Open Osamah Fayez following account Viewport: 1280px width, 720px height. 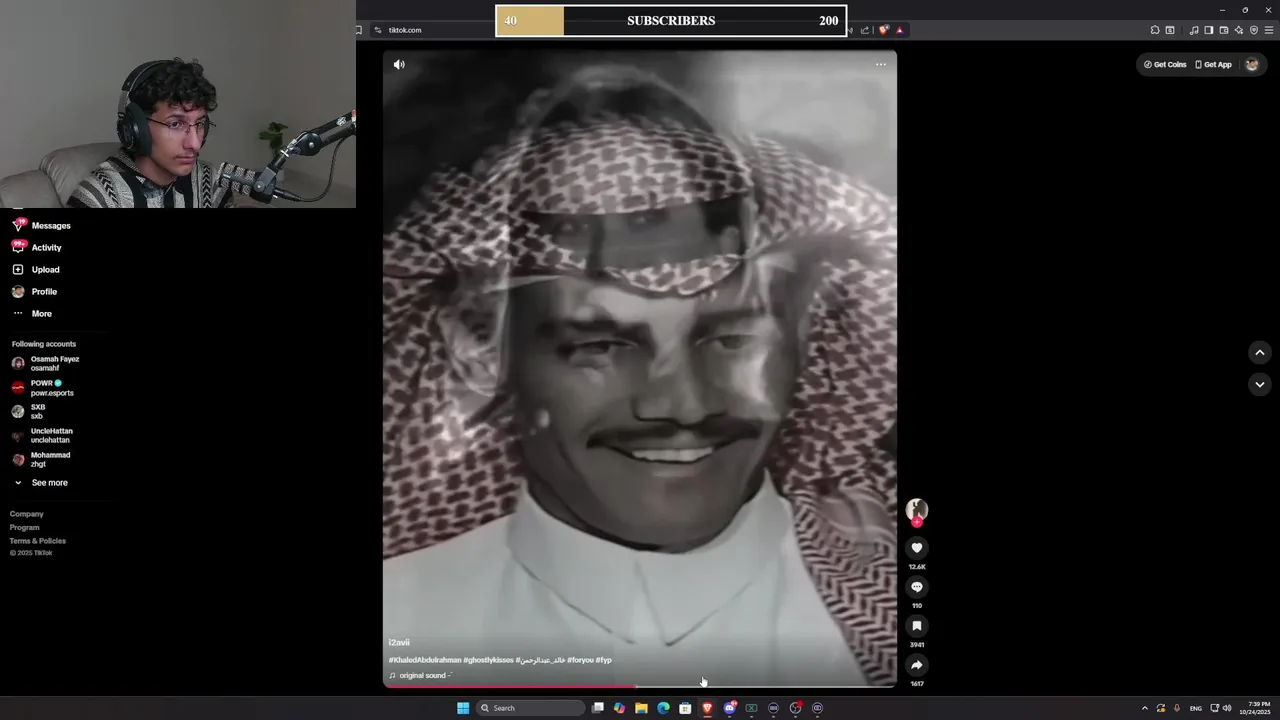[x=46, y=363]
